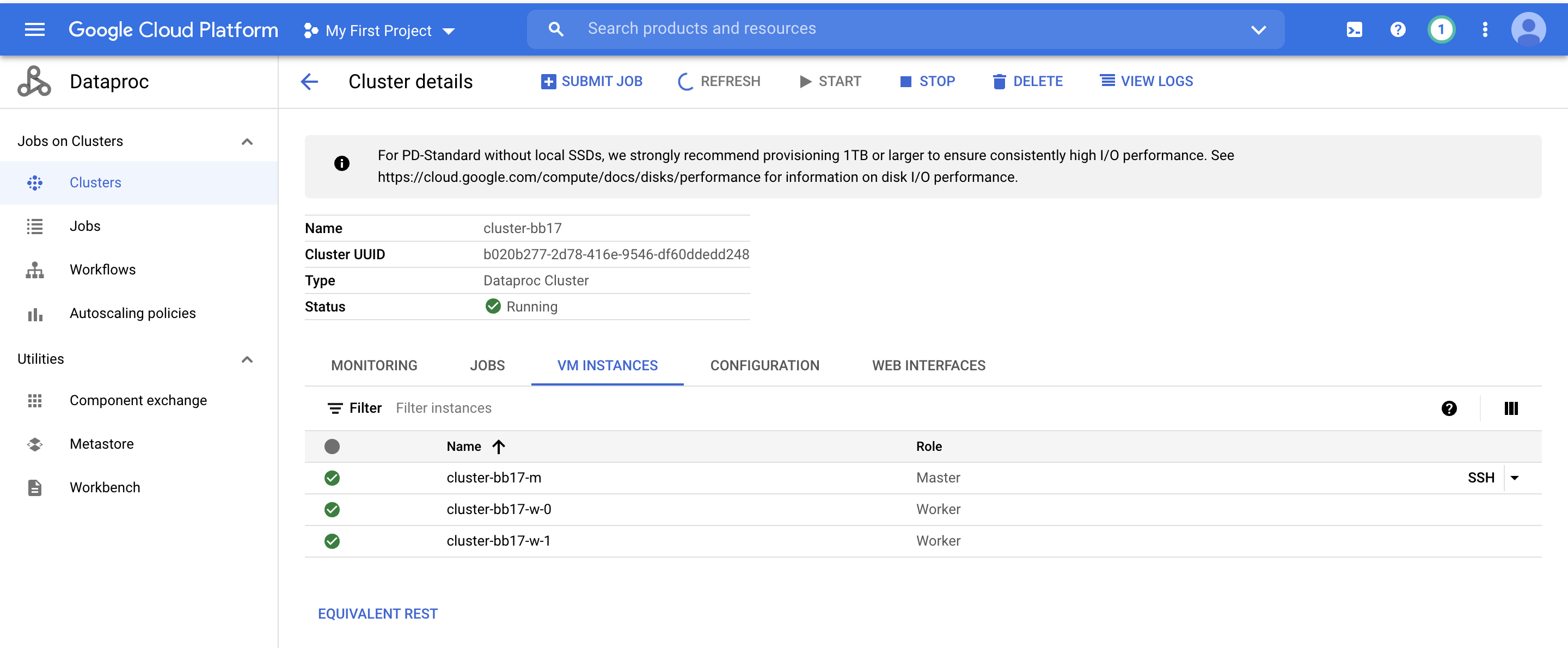The height and width of the screenshot is (648, 1568).
Task: Open column display options icon
Action: point(1511,408)
